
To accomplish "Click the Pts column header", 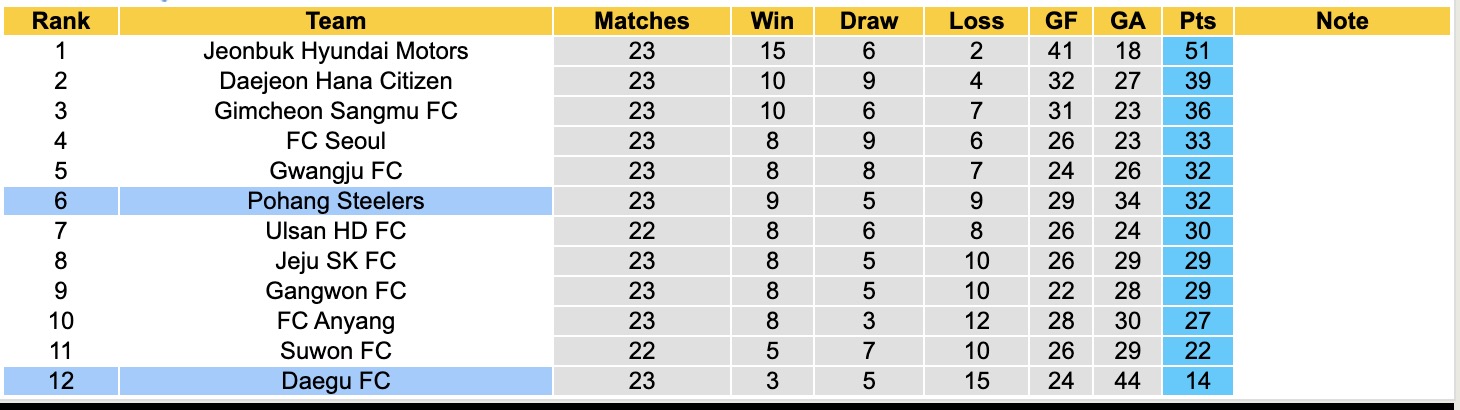I will [x=1196, y=21].
